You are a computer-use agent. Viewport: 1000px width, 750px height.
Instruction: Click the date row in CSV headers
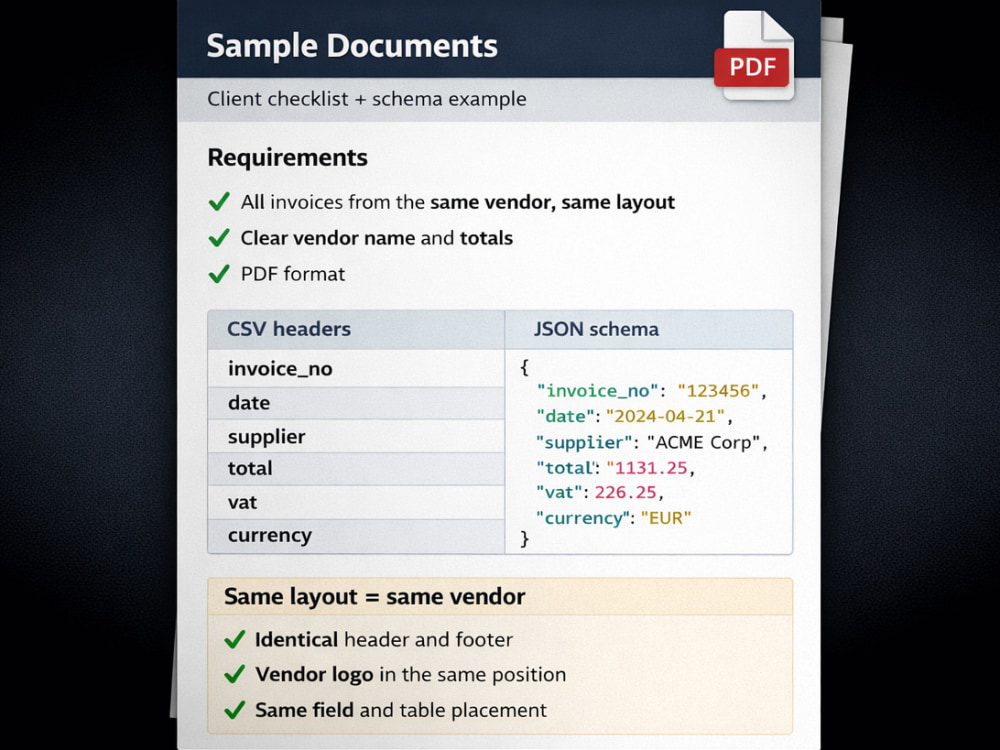356,403
